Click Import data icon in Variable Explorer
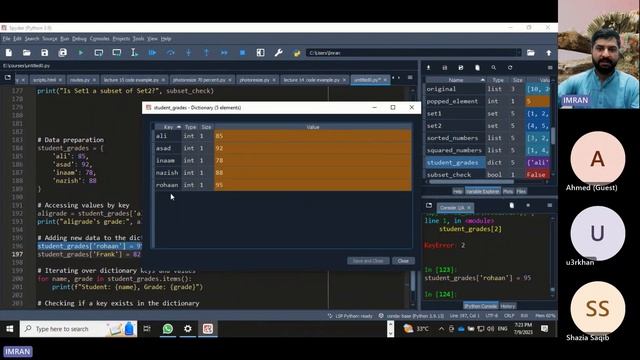The image size is (640, 360). point(429,68)
